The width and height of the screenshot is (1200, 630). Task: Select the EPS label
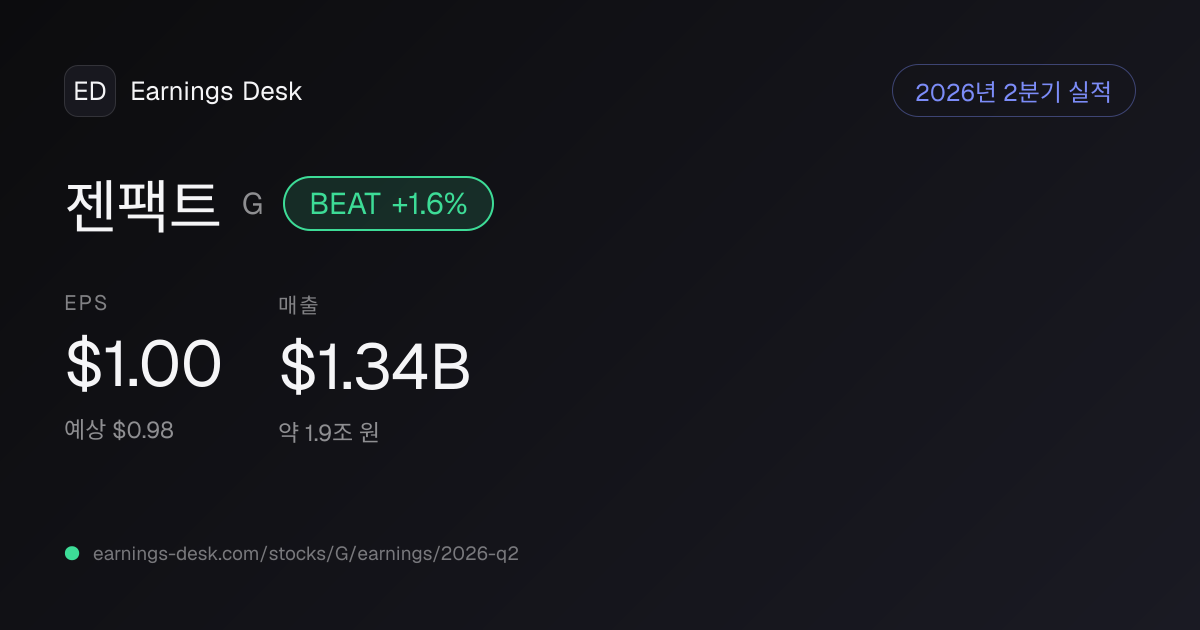click(x=86, y=304)
